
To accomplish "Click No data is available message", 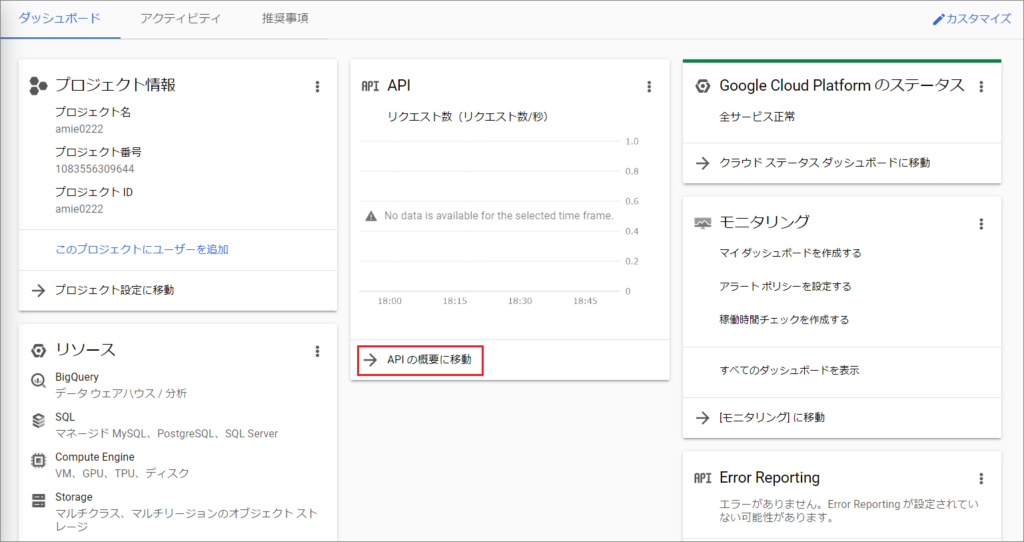I will pos(499,215).
